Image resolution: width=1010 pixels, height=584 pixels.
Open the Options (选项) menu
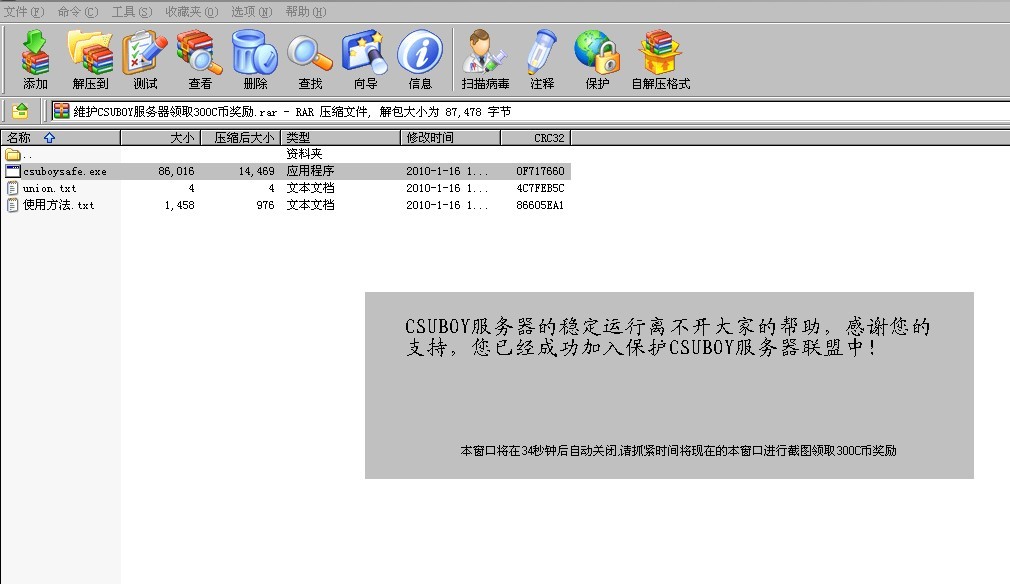pos(252,12)
